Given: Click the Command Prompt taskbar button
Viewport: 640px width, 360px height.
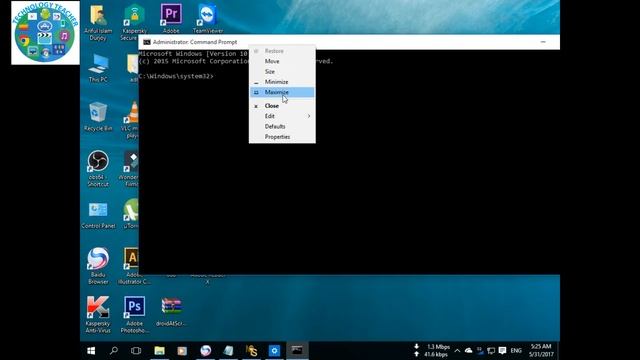Looking at the screenshot, I should click(297, 351).
